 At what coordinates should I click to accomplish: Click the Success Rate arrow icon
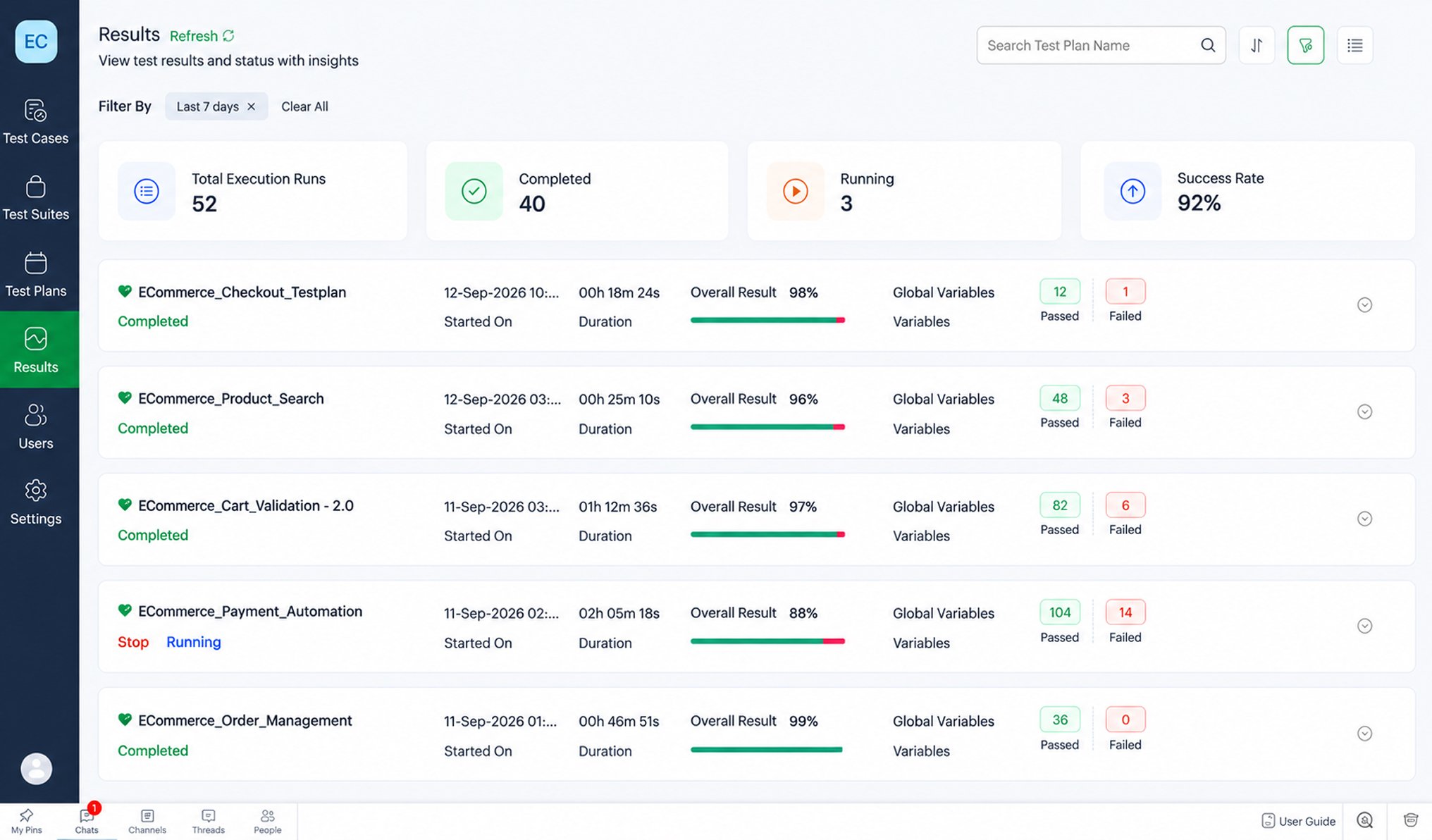tap(1132, 191)
